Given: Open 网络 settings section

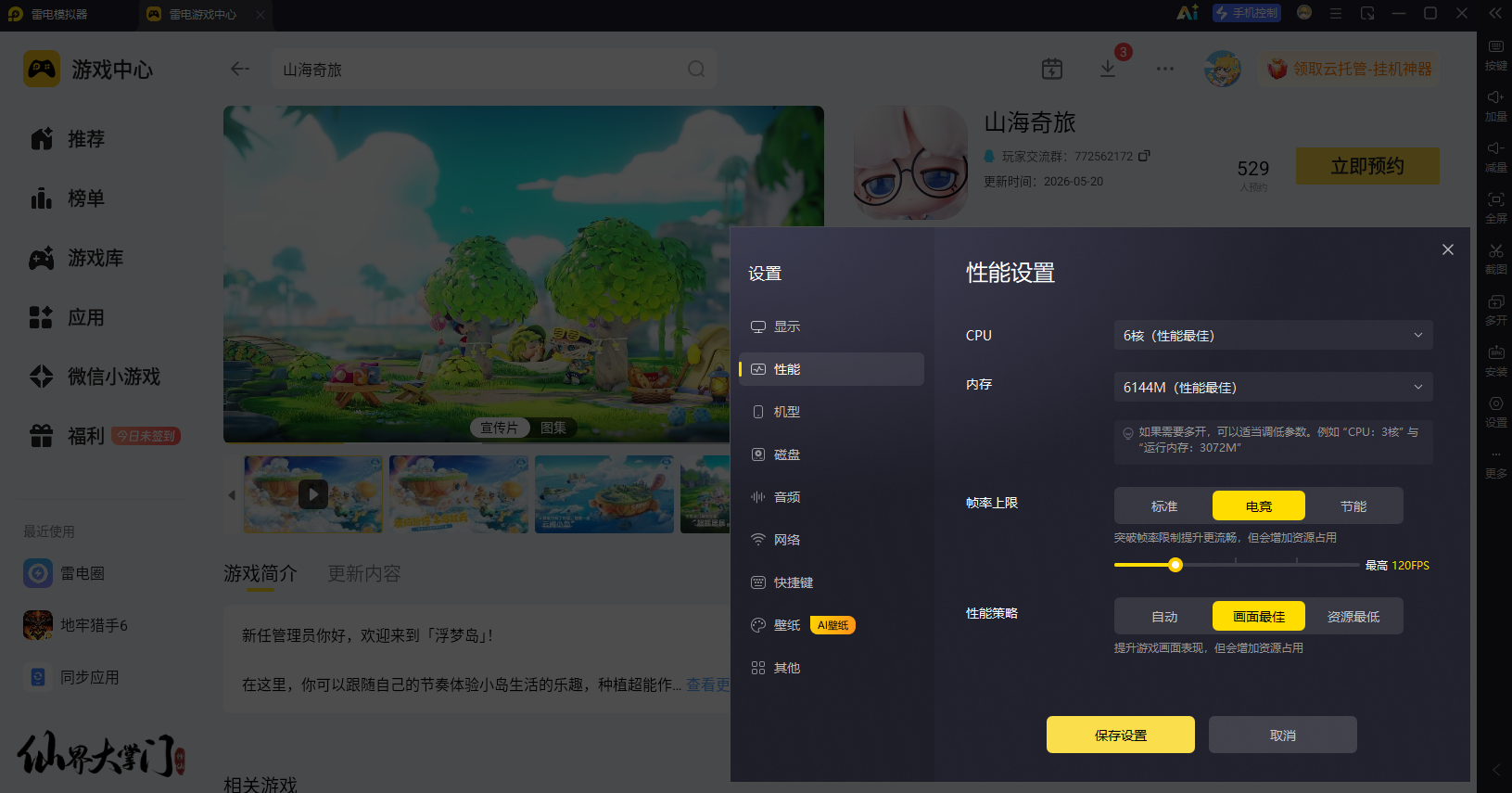Looking at the screenshot, I should [832, 540].
